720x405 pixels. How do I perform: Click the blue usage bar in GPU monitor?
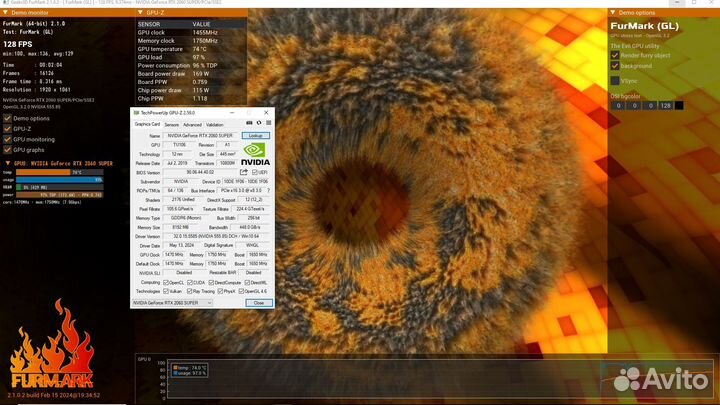(x=59, y=180)
